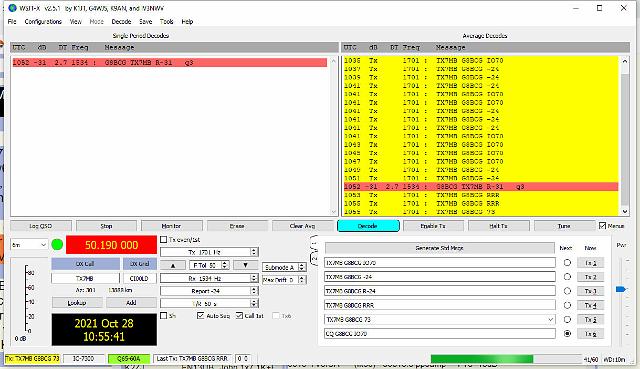The image size is (640, 369).
Task: Select the Next radio button for Tx 6
Action: (567, 333)
